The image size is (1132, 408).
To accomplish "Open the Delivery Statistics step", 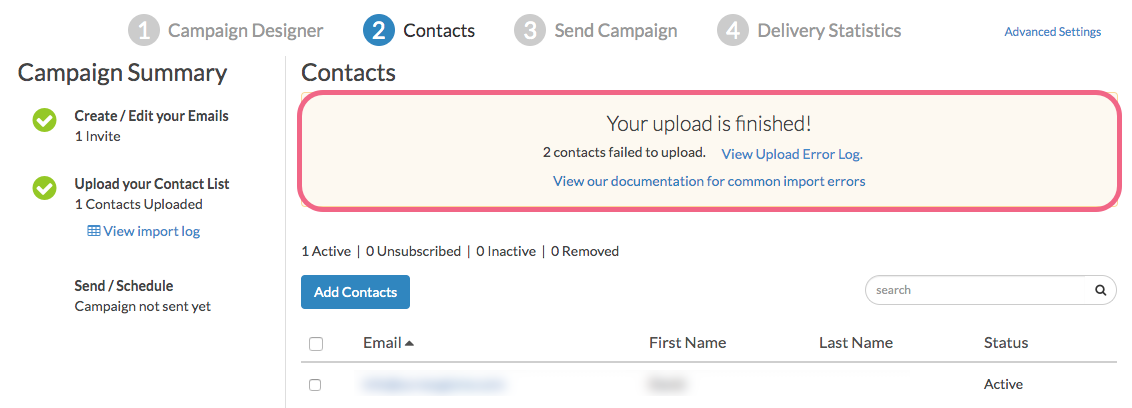I will 829,30.
